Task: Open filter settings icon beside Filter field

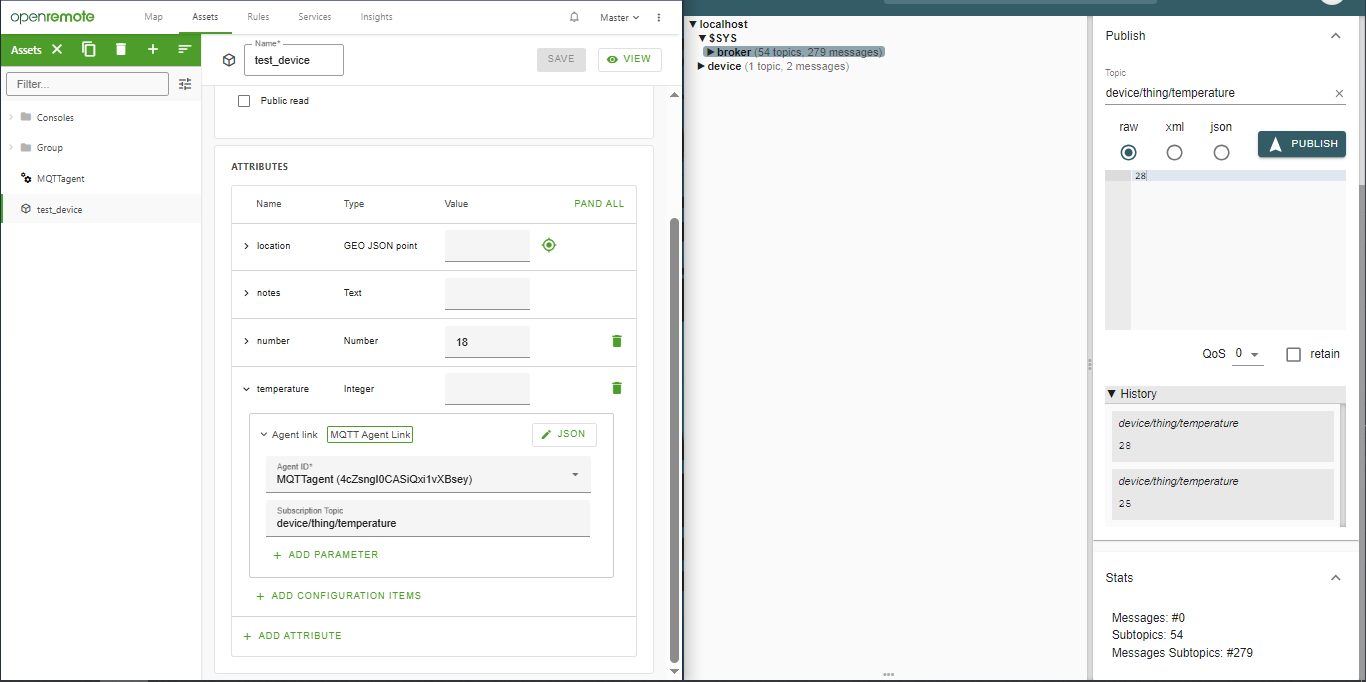Action: (x=185, y=84)
